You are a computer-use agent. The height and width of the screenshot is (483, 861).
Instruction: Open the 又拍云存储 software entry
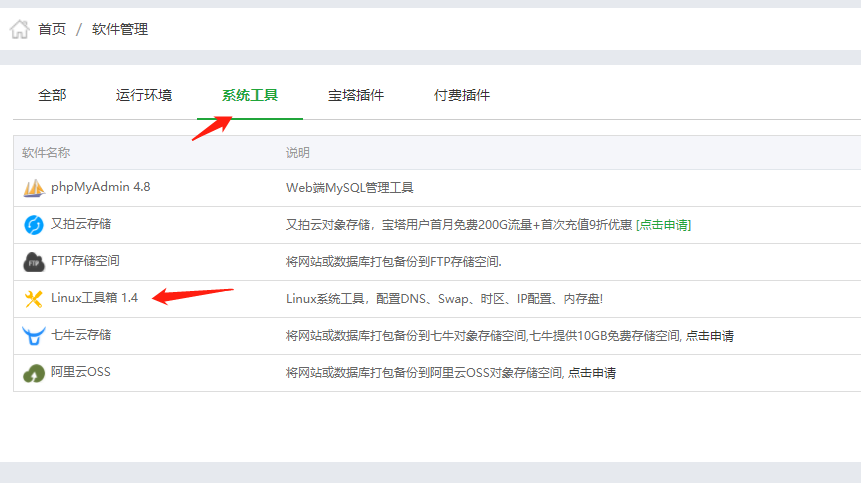click(81, 224)
